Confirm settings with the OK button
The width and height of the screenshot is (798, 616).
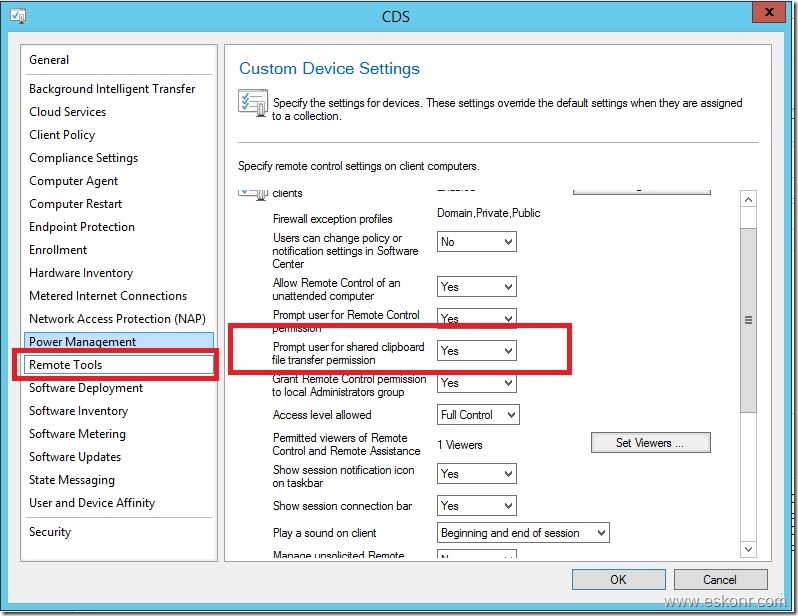tap(618, 579)
